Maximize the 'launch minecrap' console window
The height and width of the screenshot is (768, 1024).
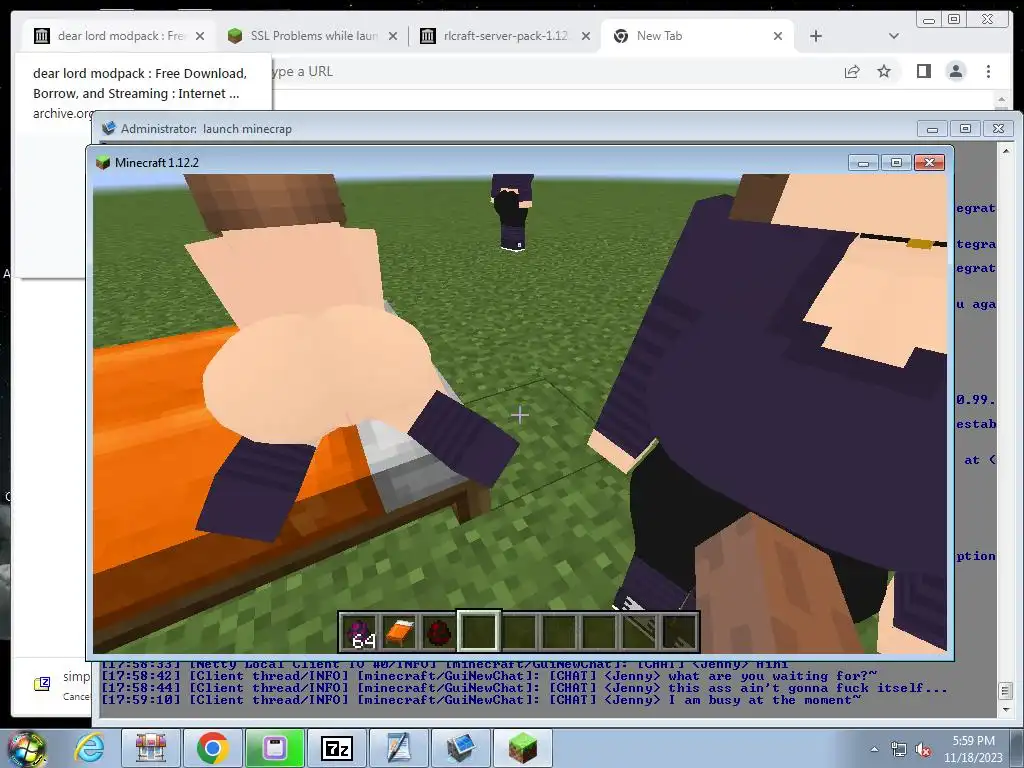tap(965, 129)
